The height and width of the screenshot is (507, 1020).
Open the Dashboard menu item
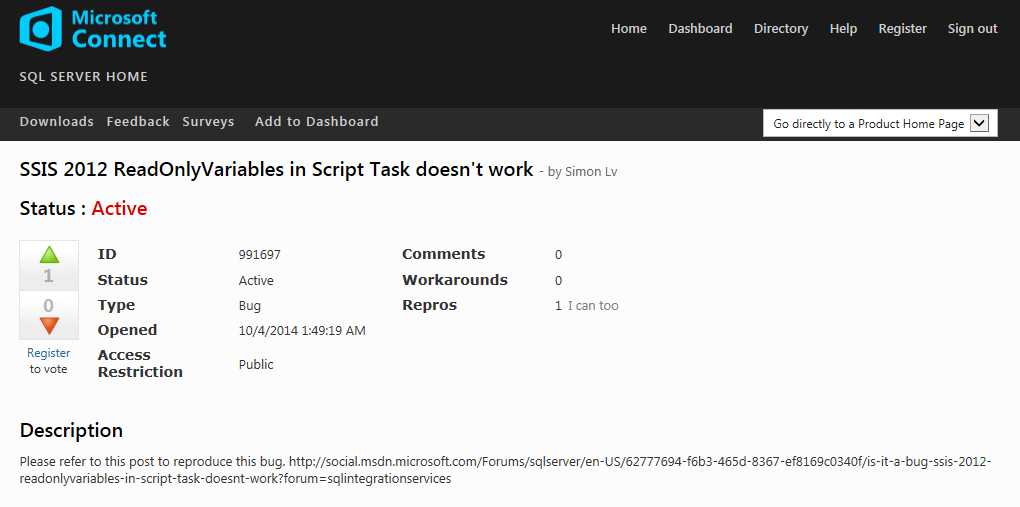coord(700,29)
